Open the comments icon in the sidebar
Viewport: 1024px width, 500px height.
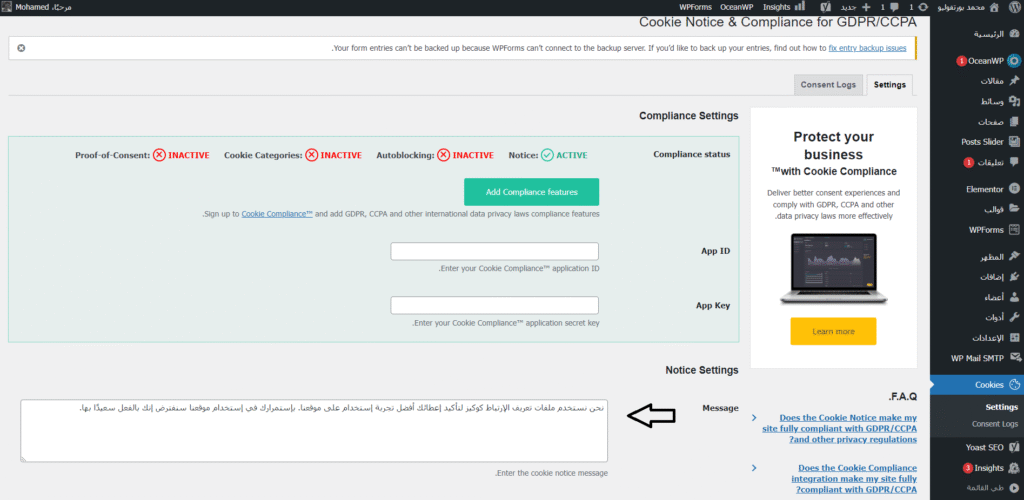pos(1014,161)
